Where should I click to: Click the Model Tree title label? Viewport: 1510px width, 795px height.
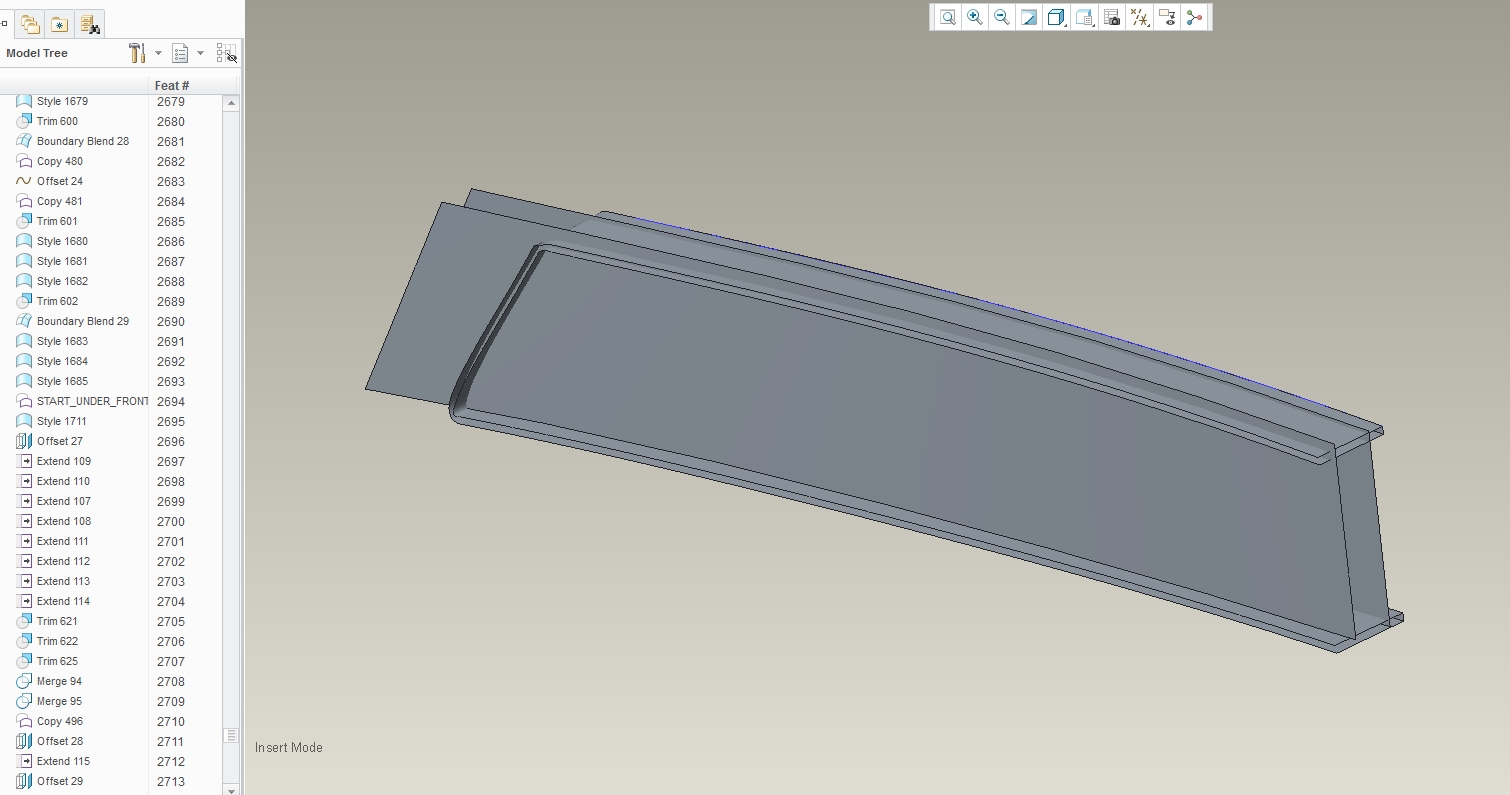coord(37,53)
